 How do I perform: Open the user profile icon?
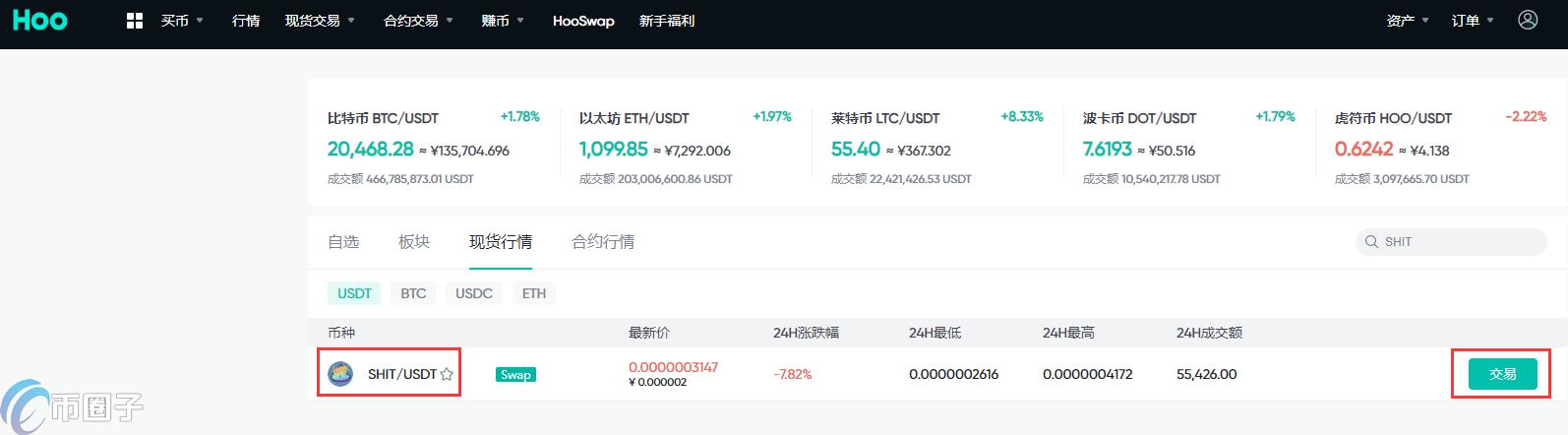[1528, 20]
